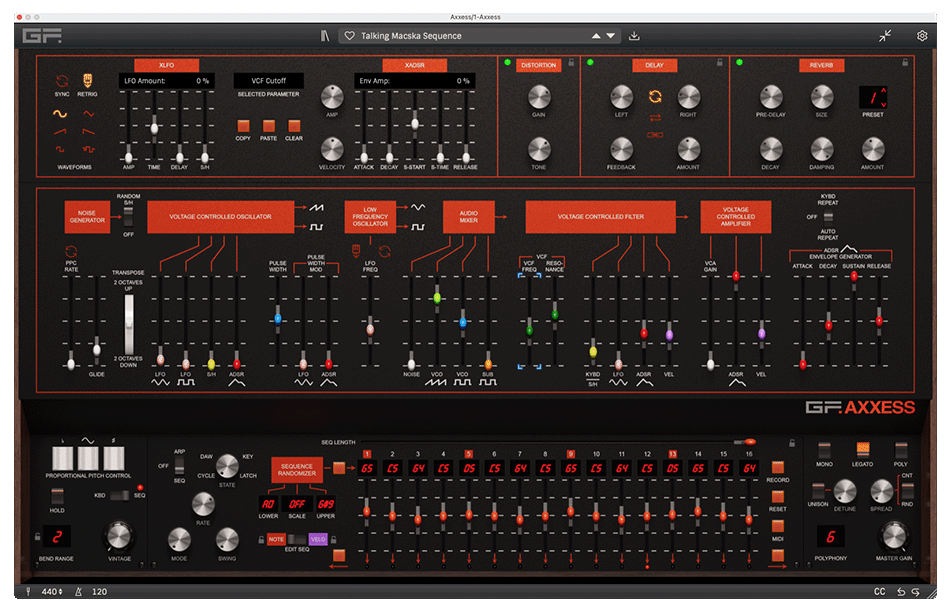Select the ramp-down sawtooth XLFO waveform

coord(88,131)
